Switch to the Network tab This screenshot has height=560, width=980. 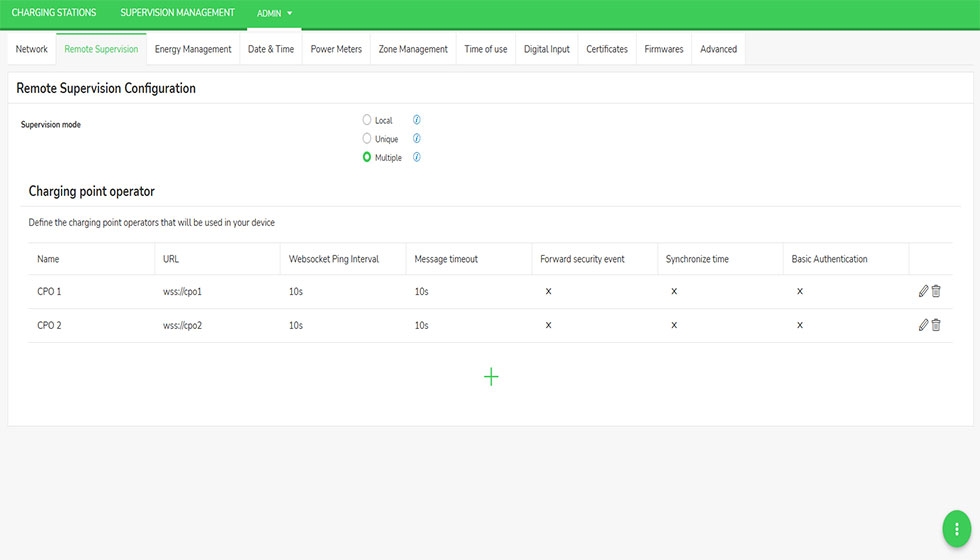tap(32, 49)
